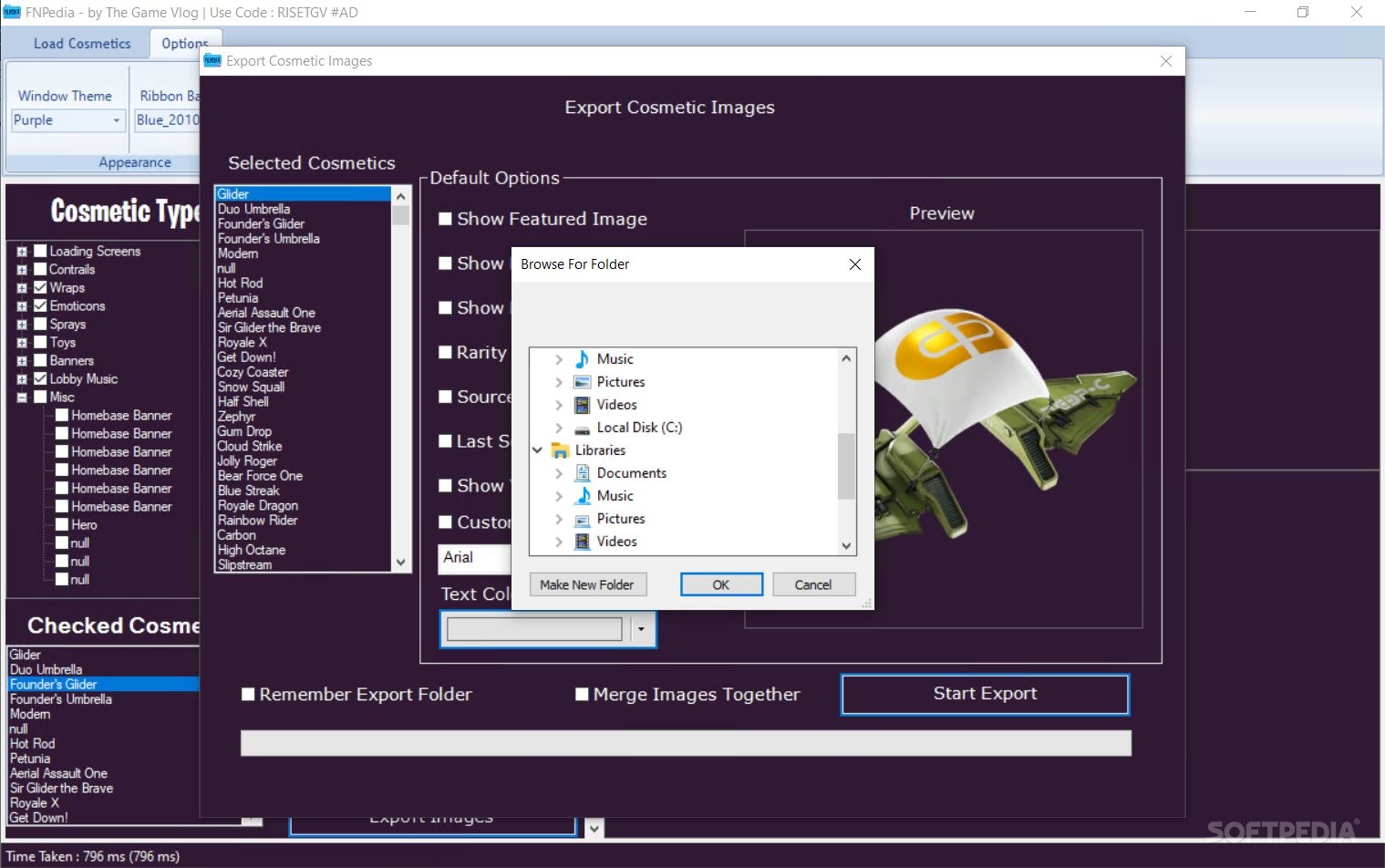Click the Text Color swatch box
Viewport: 1385px width, 868px height.
point(534,629)
